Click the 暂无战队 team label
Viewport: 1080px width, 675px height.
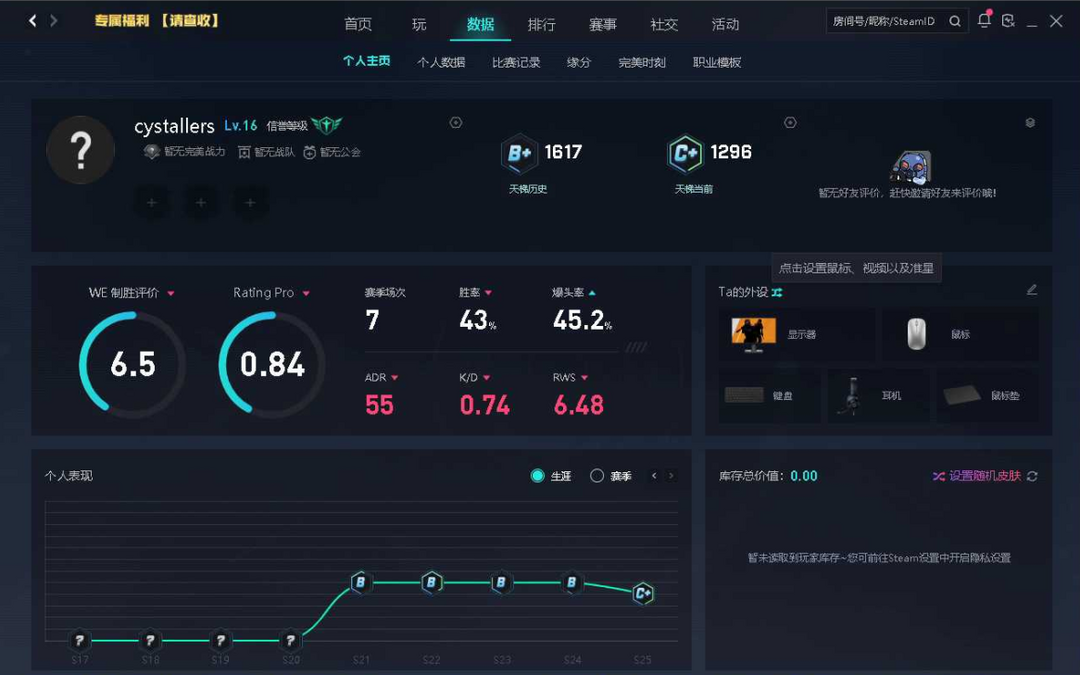pos(267,152)
